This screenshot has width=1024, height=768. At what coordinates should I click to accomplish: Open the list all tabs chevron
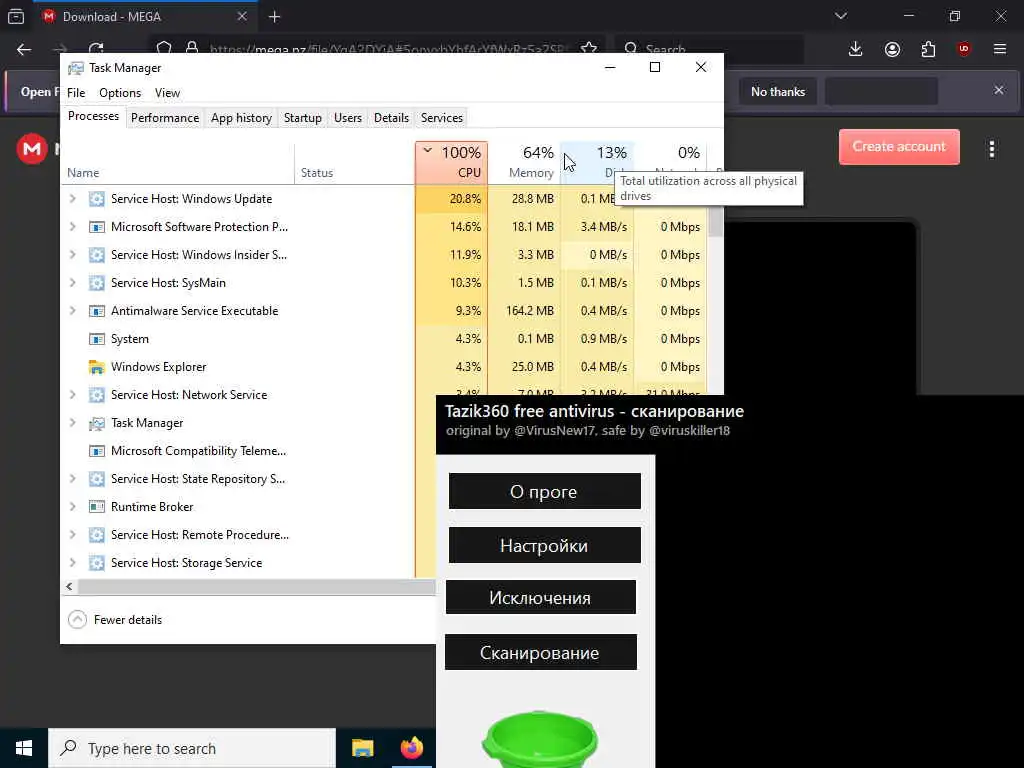pyautogui.click(x=841, y=16)
